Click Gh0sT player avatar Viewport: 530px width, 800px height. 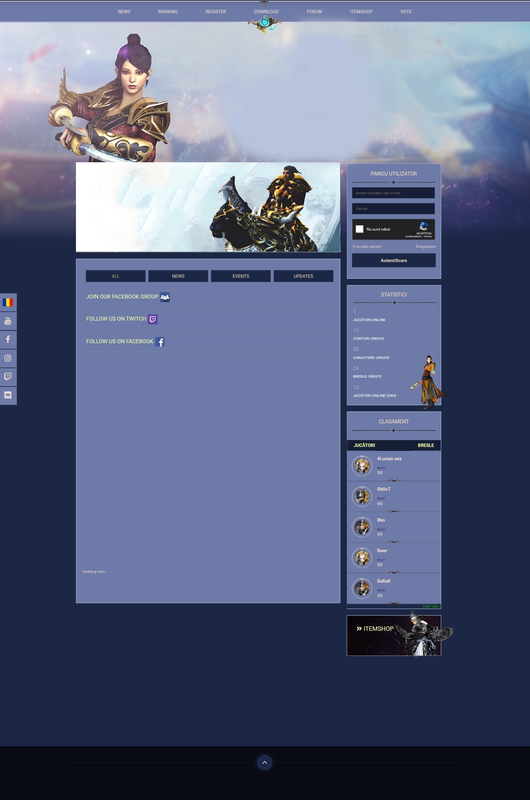[362, 496]
